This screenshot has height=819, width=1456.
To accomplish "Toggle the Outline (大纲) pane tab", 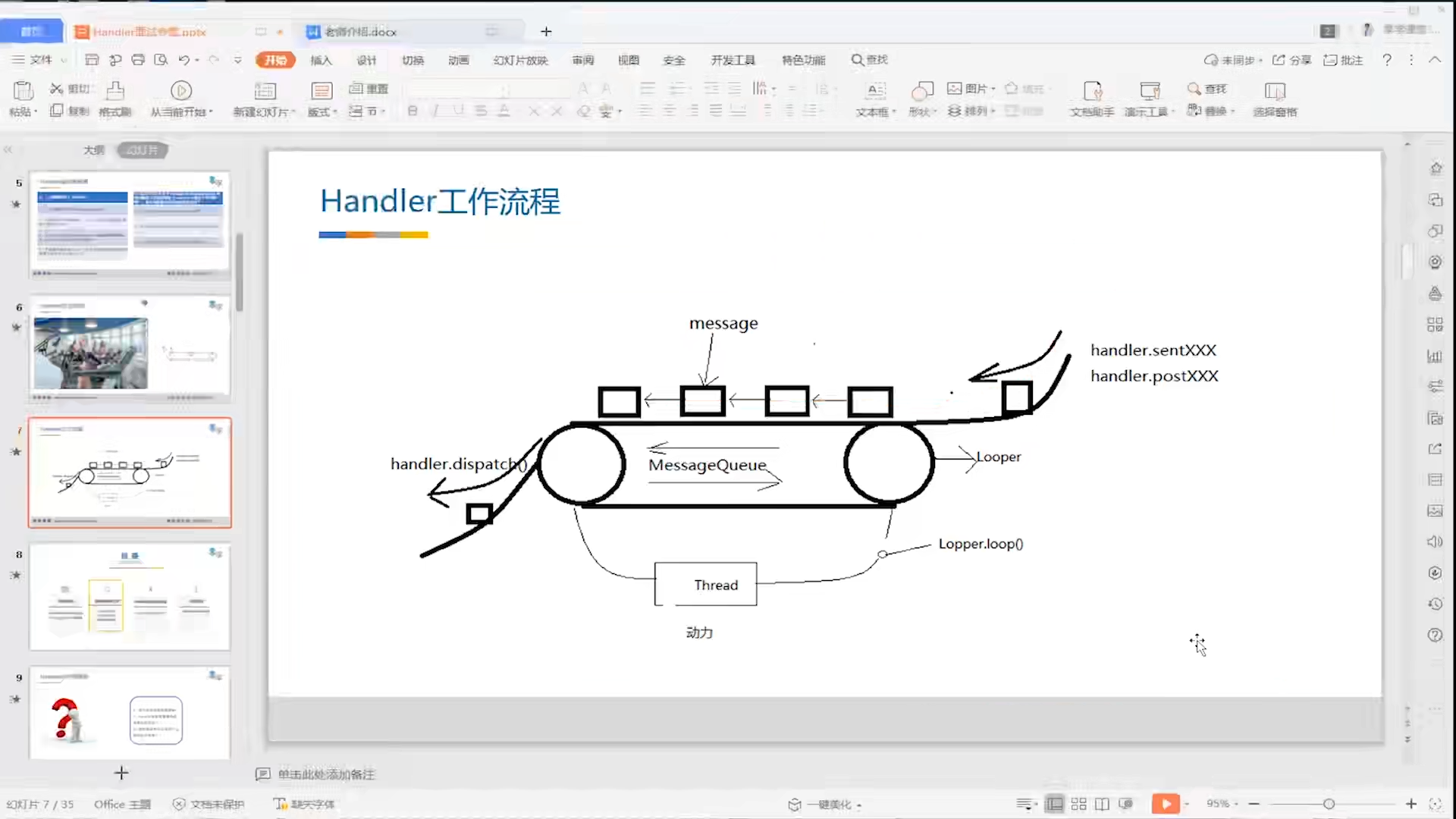I will coord(94,150).
